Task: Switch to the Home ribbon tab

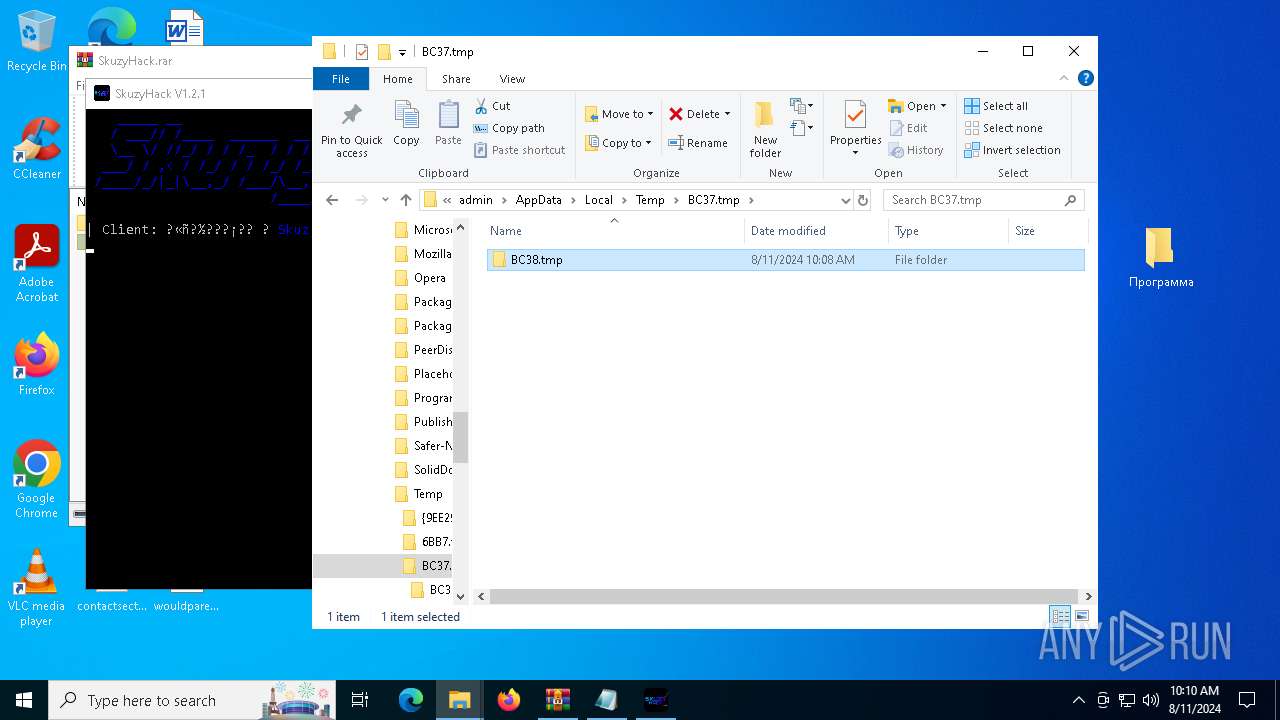Action: pos(397,79)
